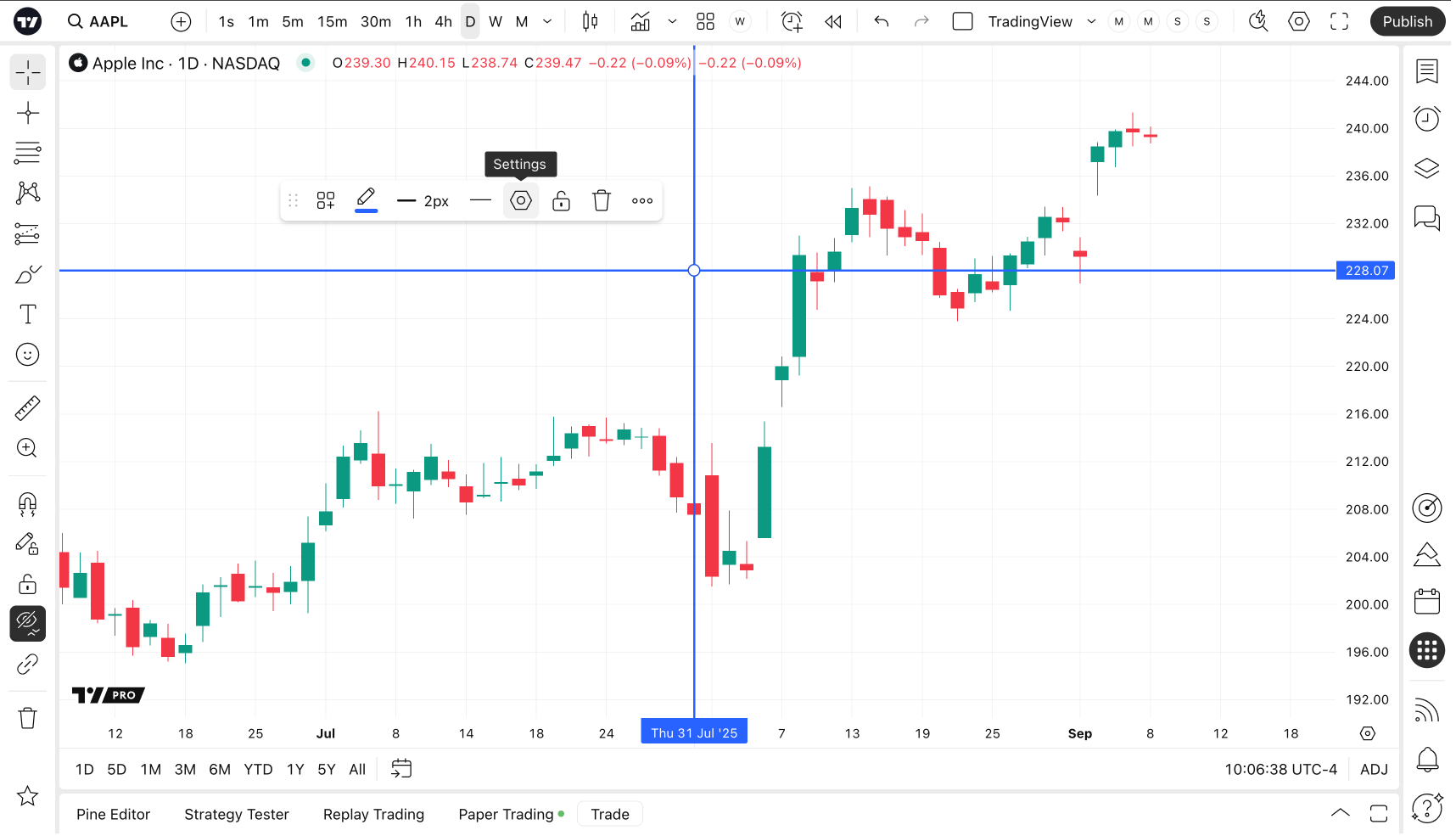This screenshot has height=836, width=1456.
Task: Open the line style dropdown
Action: coord(480,201)
